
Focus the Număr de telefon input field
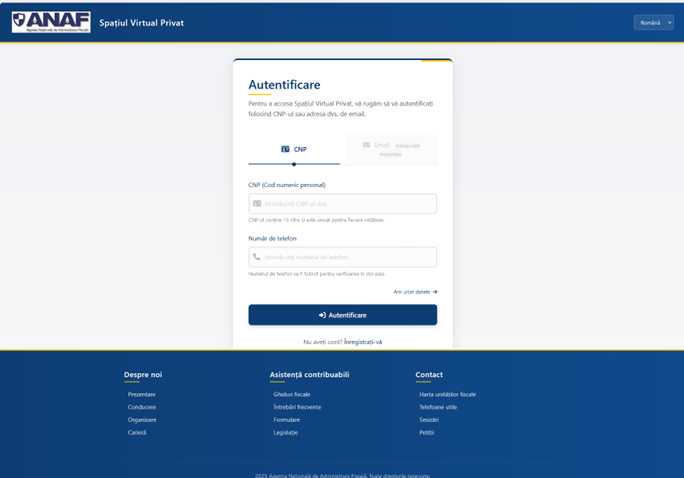347,257
